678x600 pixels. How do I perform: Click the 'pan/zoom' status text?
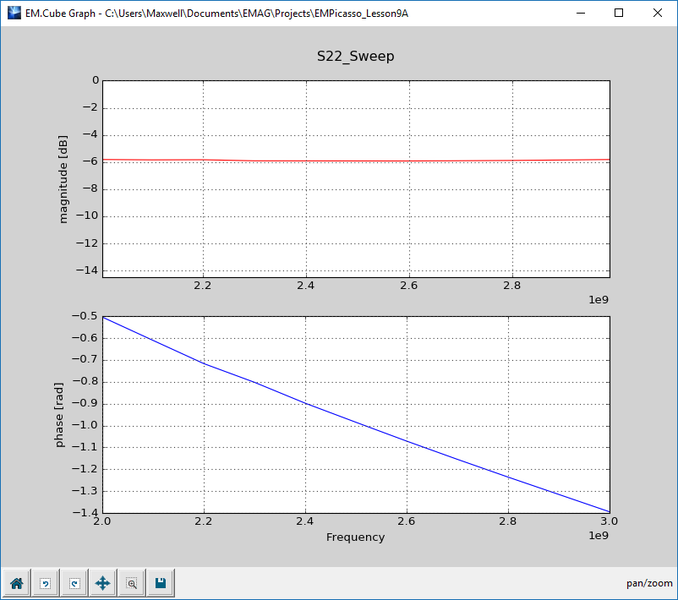[x=649, y=584]
